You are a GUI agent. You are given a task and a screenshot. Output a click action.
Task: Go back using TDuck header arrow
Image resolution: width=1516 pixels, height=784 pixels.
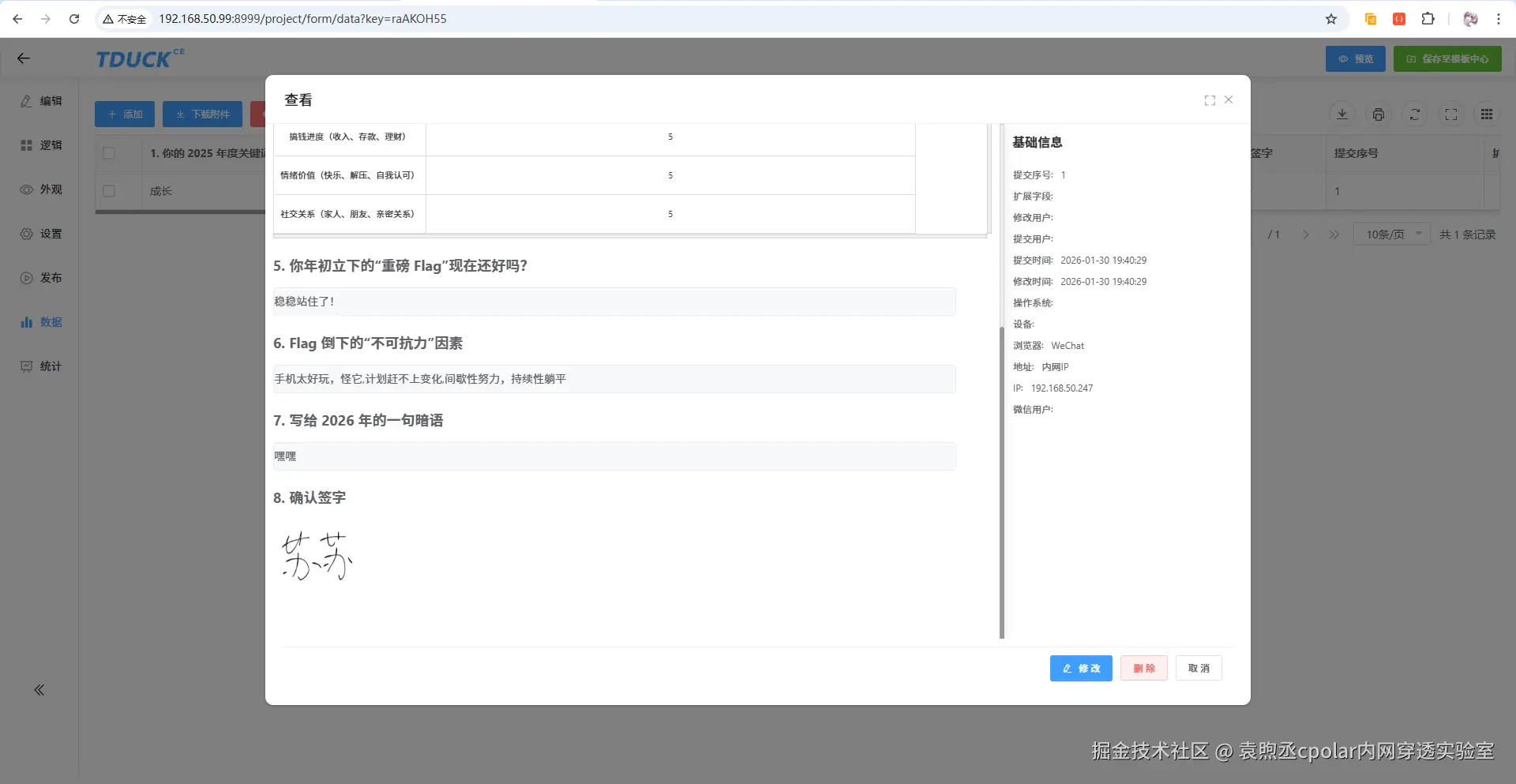[x=23, y=58]
